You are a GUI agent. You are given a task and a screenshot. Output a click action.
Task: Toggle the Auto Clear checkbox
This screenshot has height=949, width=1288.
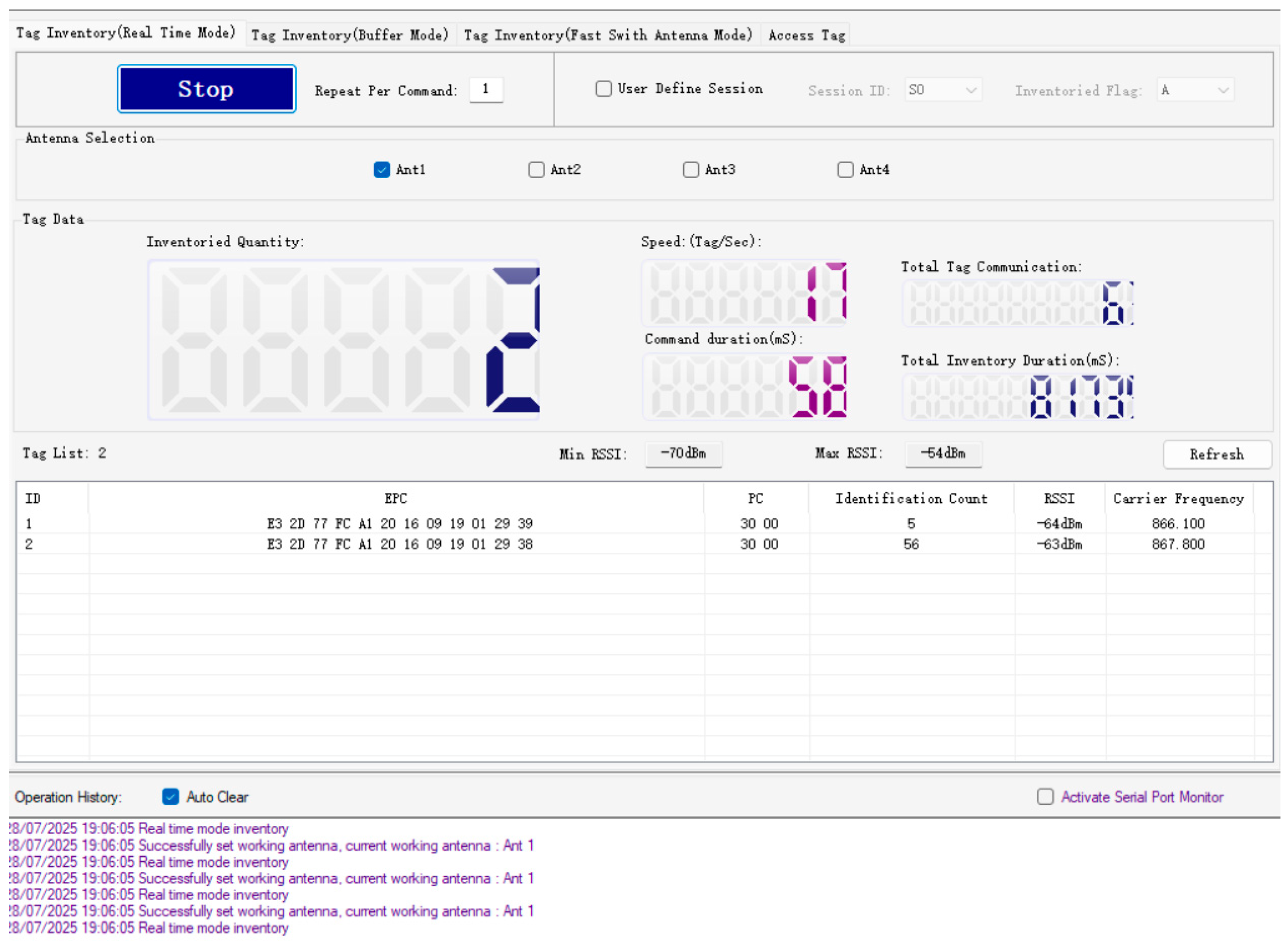coord(171,796)
